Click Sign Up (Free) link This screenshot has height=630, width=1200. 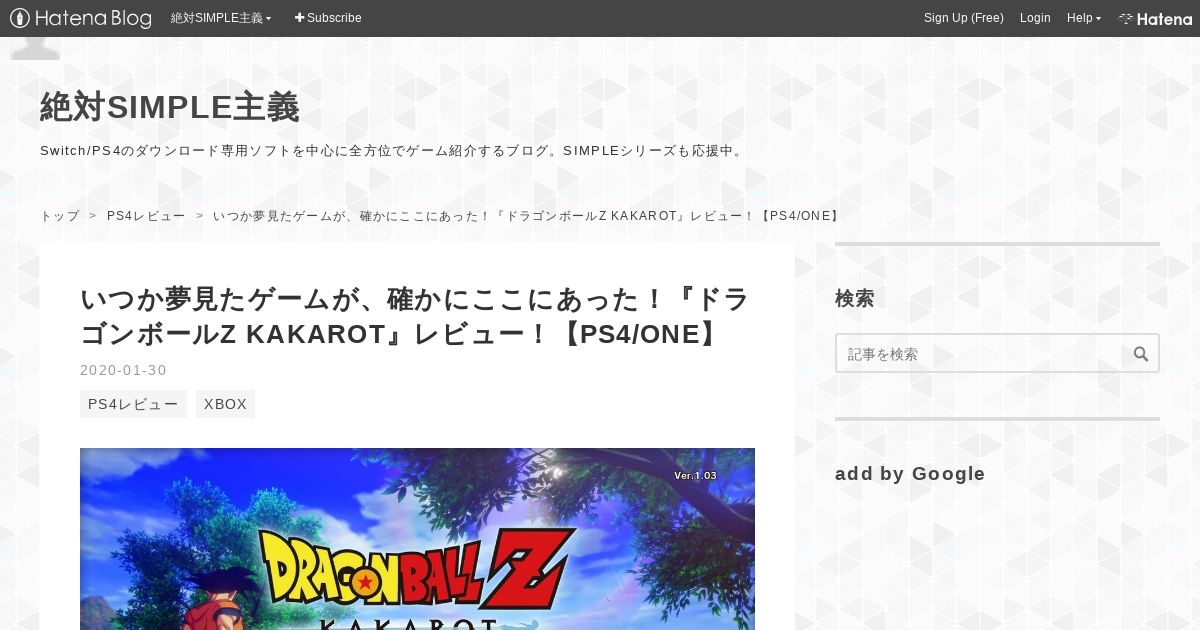(963, 18)
